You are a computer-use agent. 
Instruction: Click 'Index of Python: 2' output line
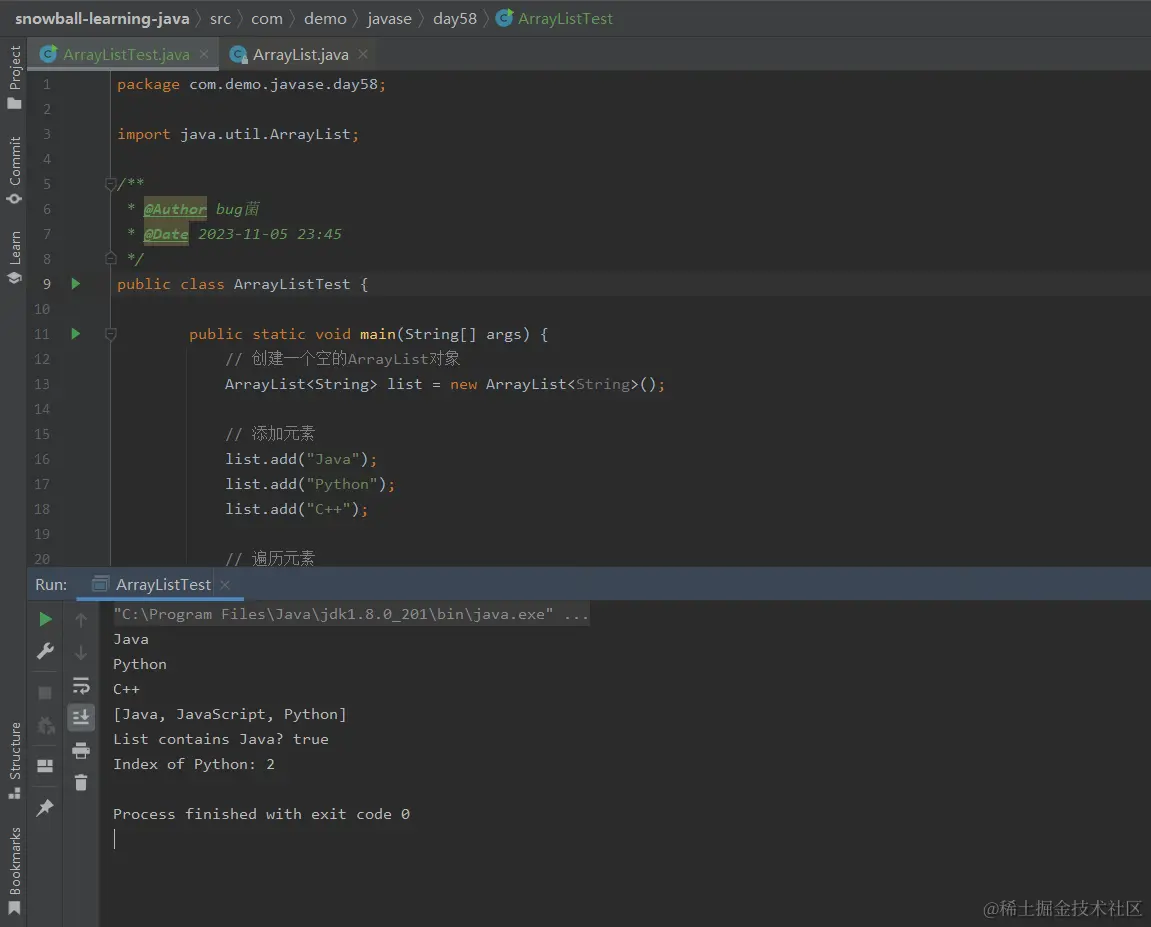[194, 764]
